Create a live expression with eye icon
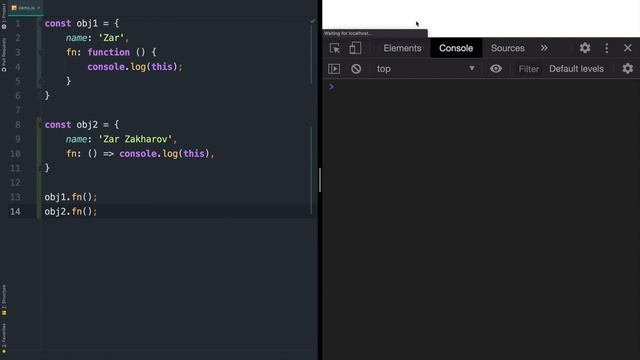The image size is (640, 360). pos(496,69)
